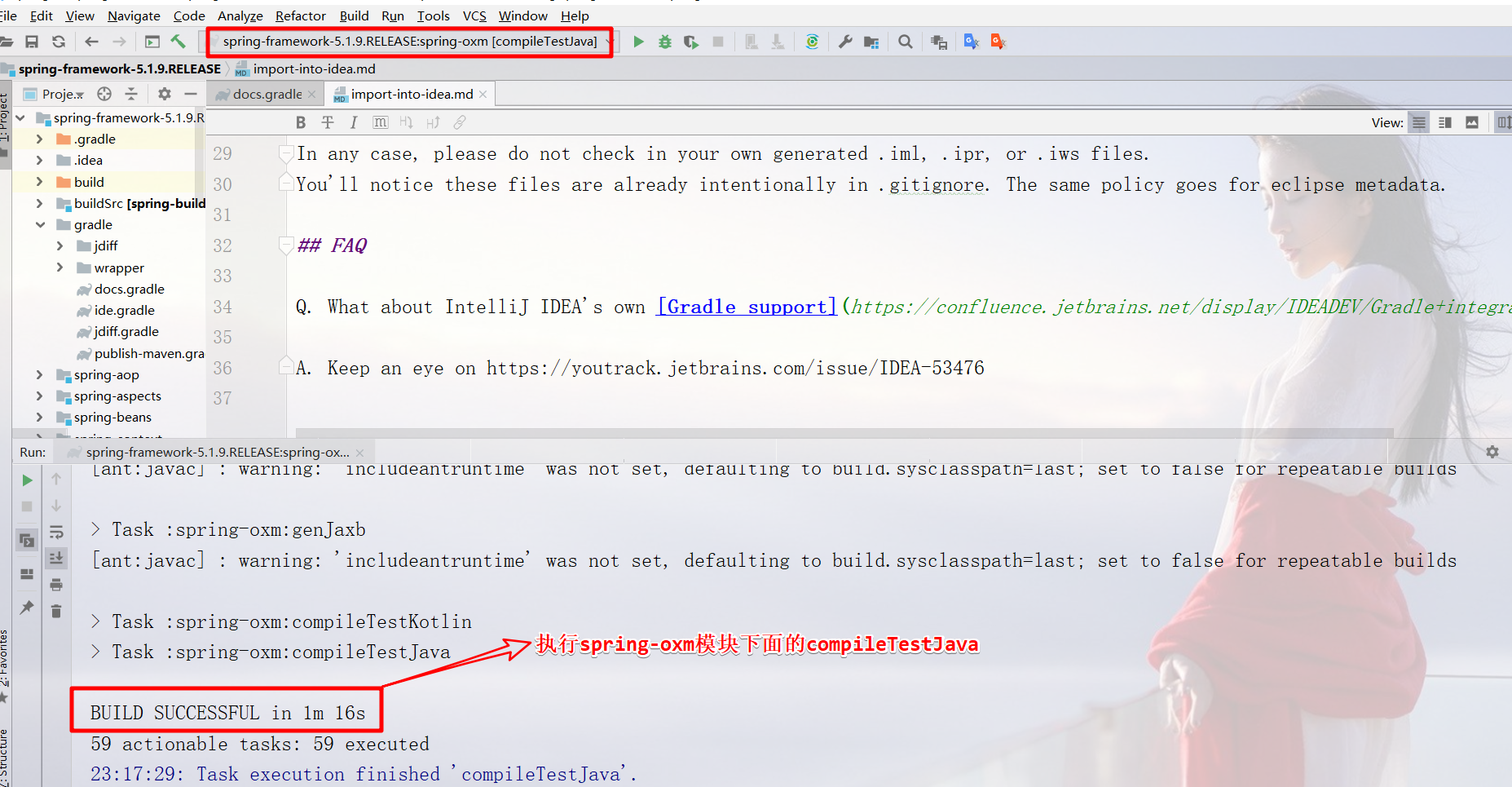Open the Analyze menu

(240, 15)
